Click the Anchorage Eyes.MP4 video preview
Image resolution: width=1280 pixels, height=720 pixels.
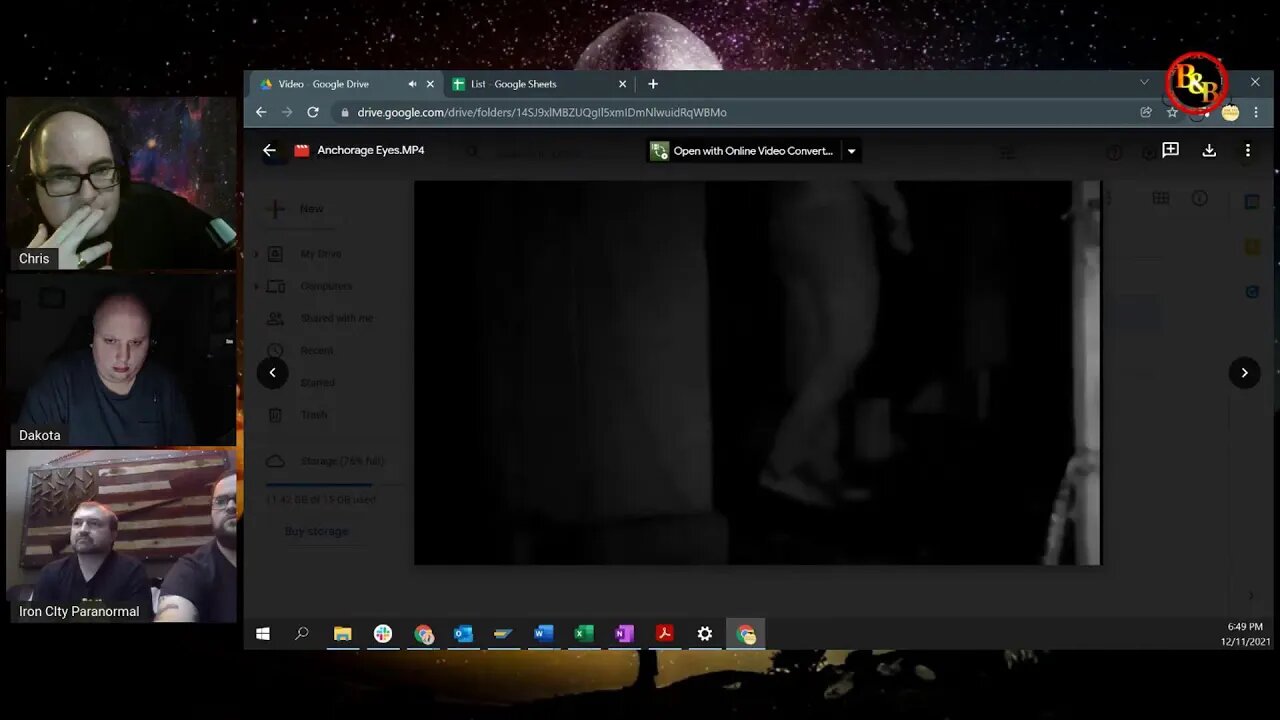[x=757, y=372]
